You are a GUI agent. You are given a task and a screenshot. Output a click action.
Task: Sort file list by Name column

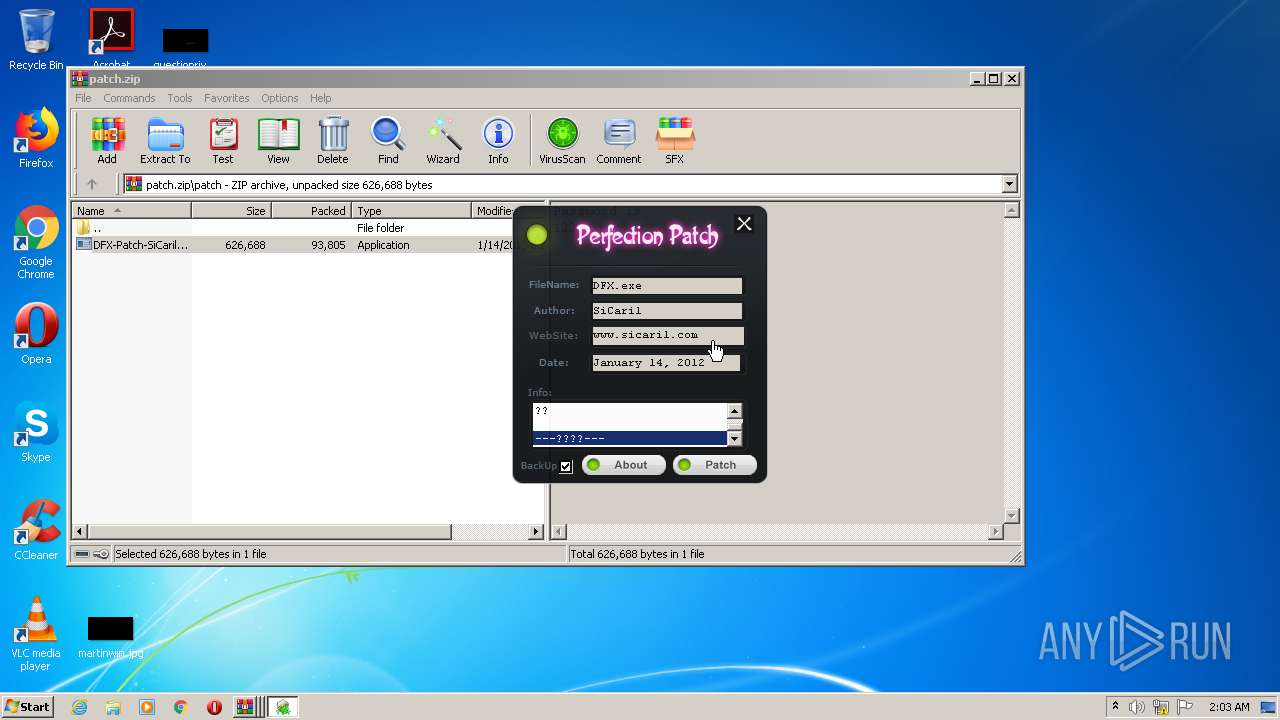(x=132, y=211)
